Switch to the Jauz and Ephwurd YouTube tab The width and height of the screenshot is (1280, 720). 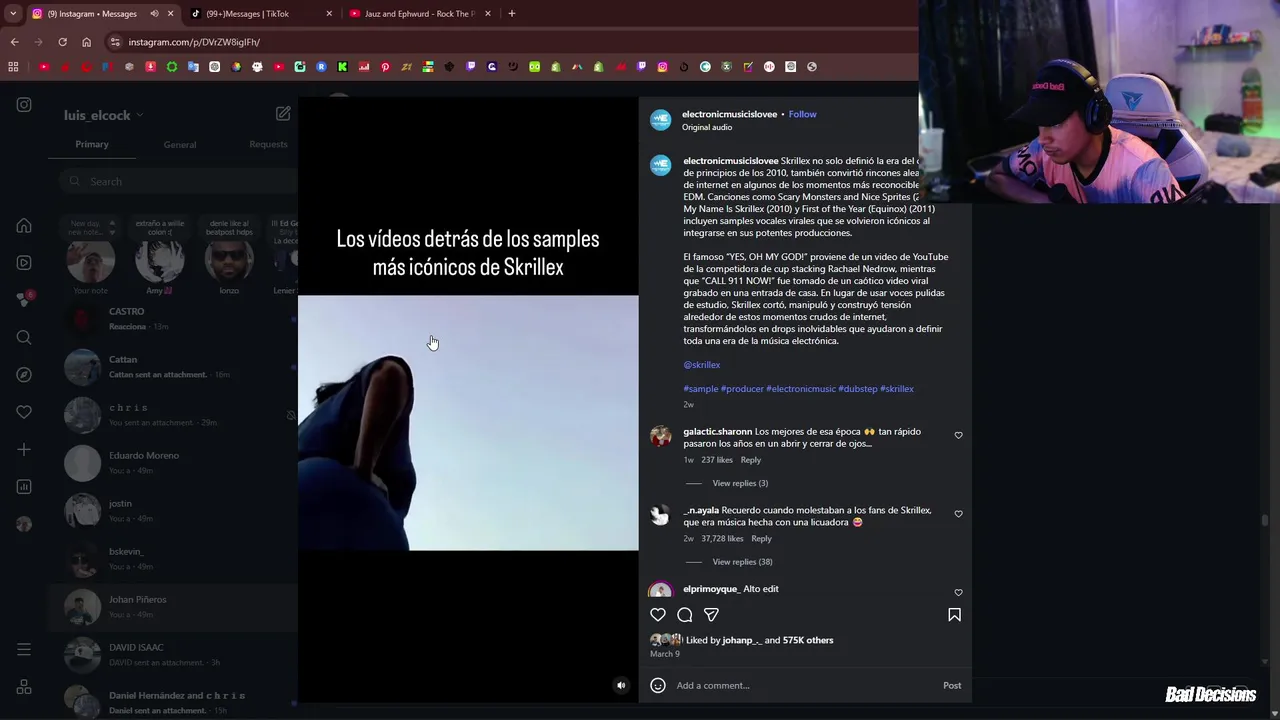coord(420,14)
